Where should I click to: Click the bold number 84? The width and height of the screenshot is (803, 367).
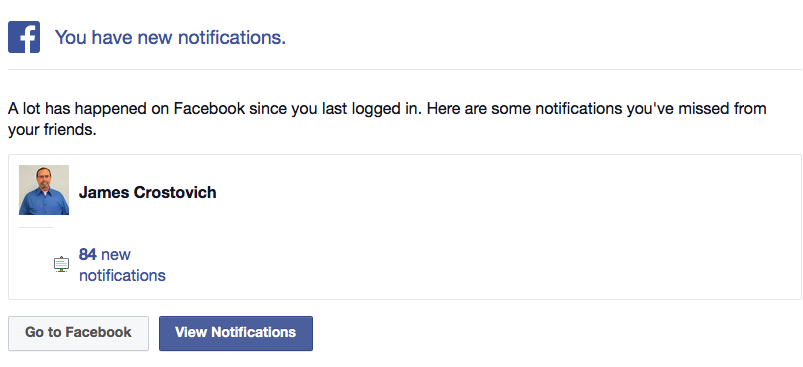point(88,254)
